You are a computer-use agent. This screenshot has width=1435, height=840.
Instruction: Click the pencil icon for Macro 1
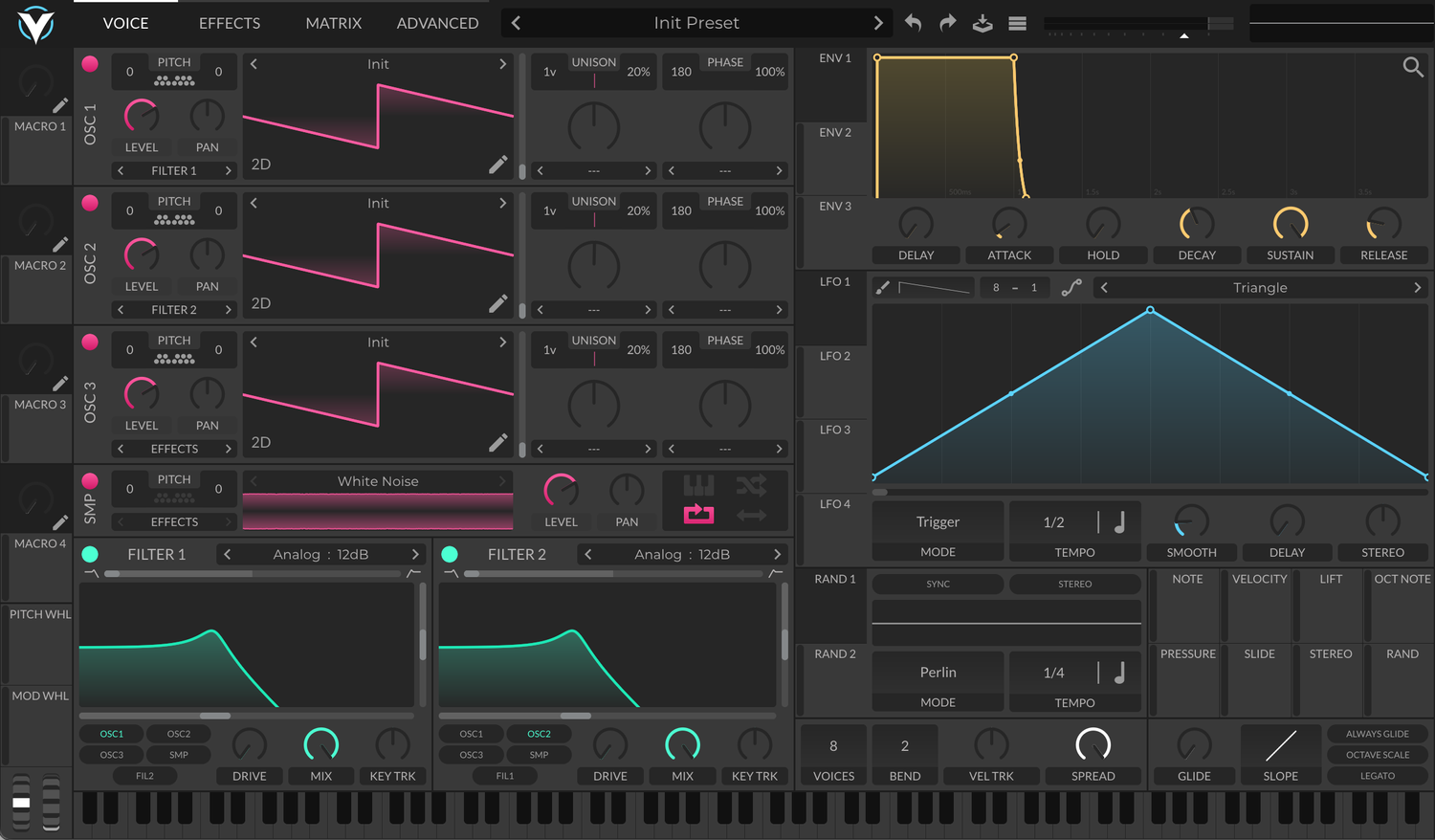[x=60, y=105]
